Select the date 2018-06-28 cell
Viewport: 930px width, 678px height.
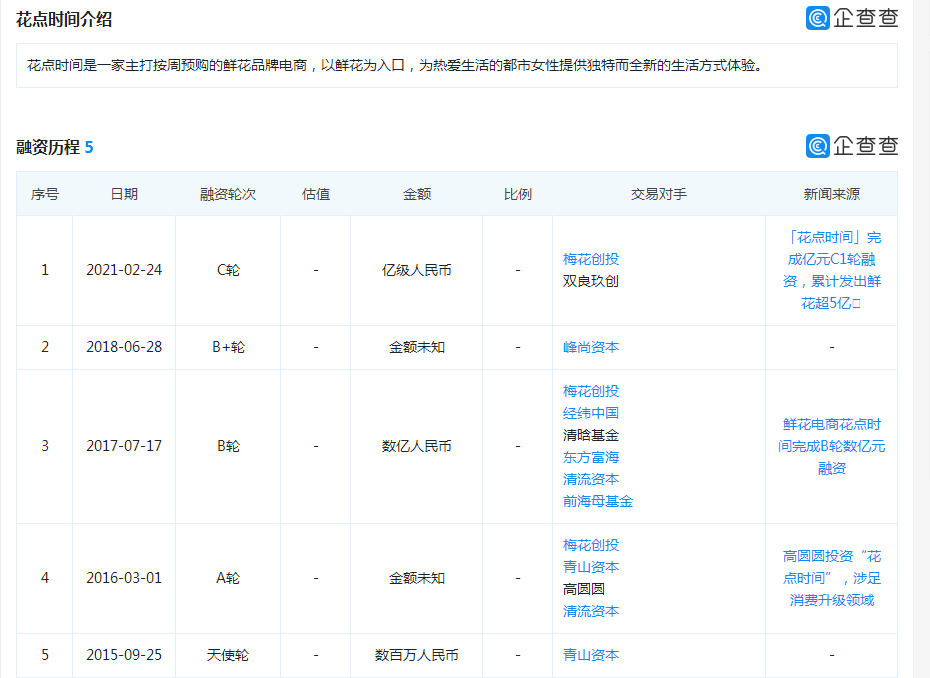point(124,347)
